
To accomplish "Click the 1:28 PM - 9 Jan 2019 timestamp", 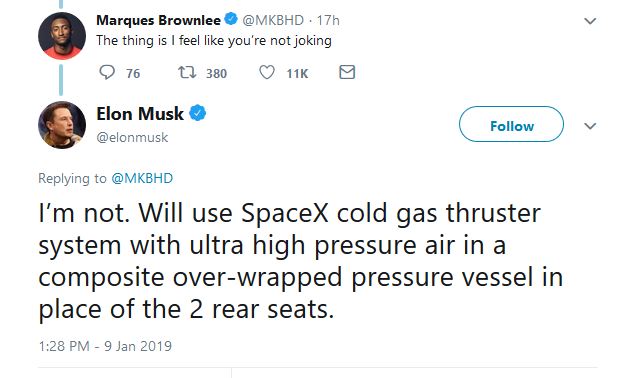I will point(105,346).
